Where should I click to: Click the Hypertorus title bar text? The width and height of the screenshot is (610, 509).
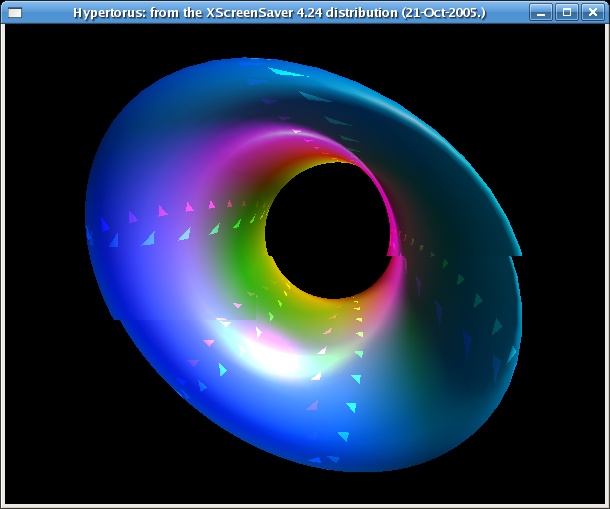pos(279,12)
